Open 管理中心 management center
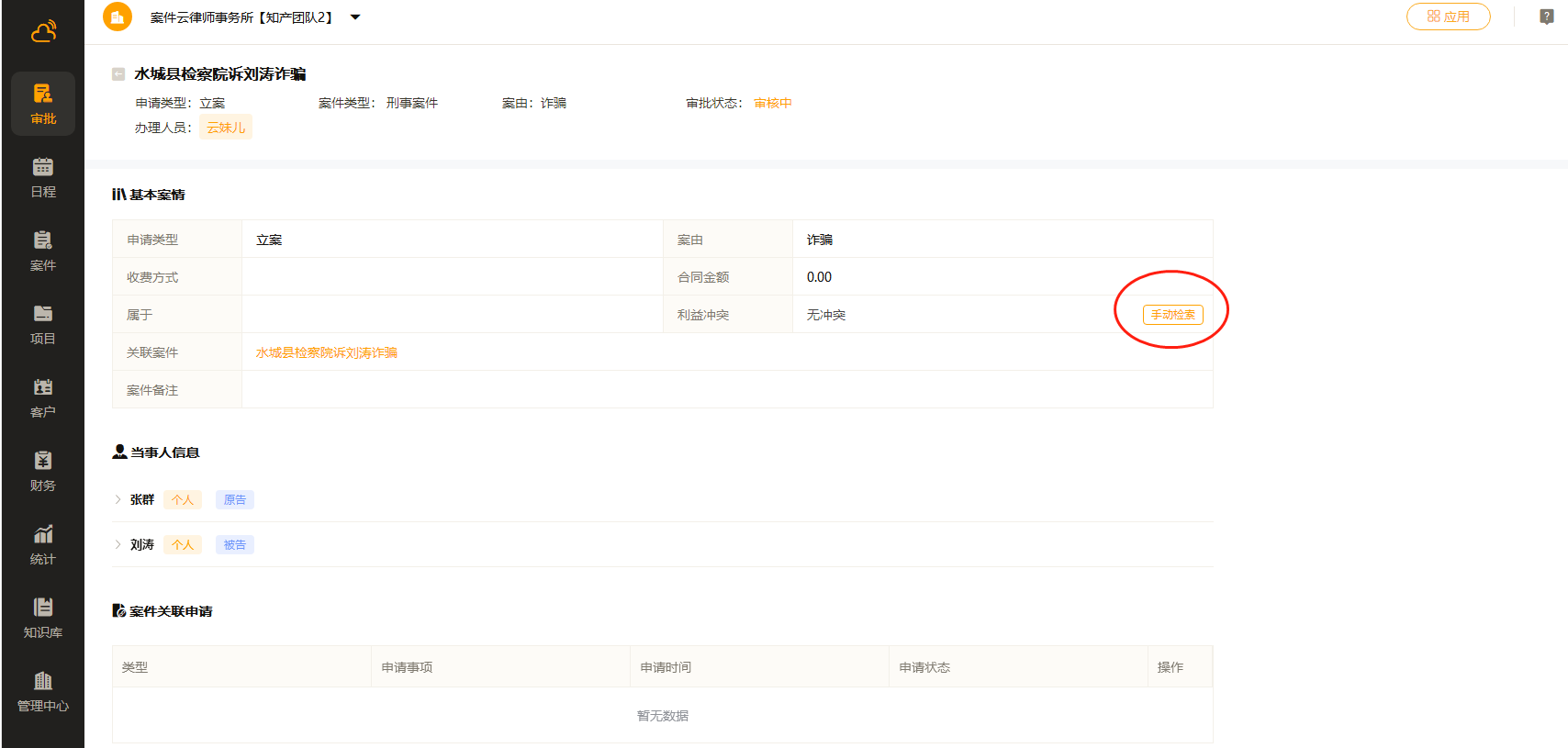 43,691
